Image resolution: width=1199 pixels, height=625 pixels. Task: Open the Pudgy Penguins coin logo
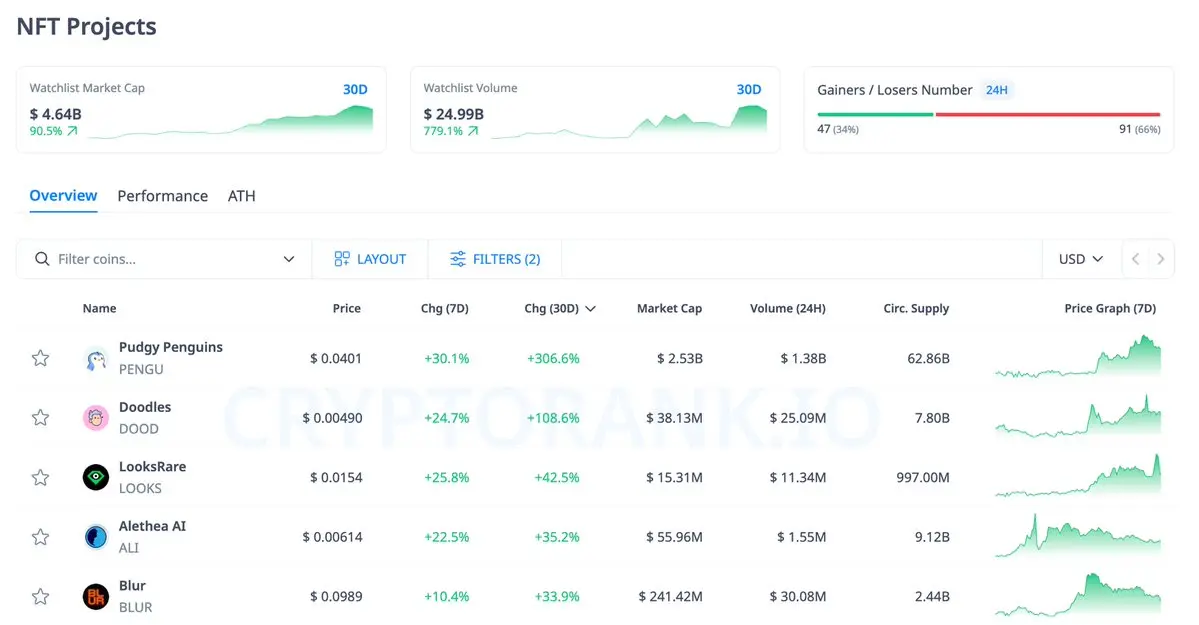click(96, 358)
